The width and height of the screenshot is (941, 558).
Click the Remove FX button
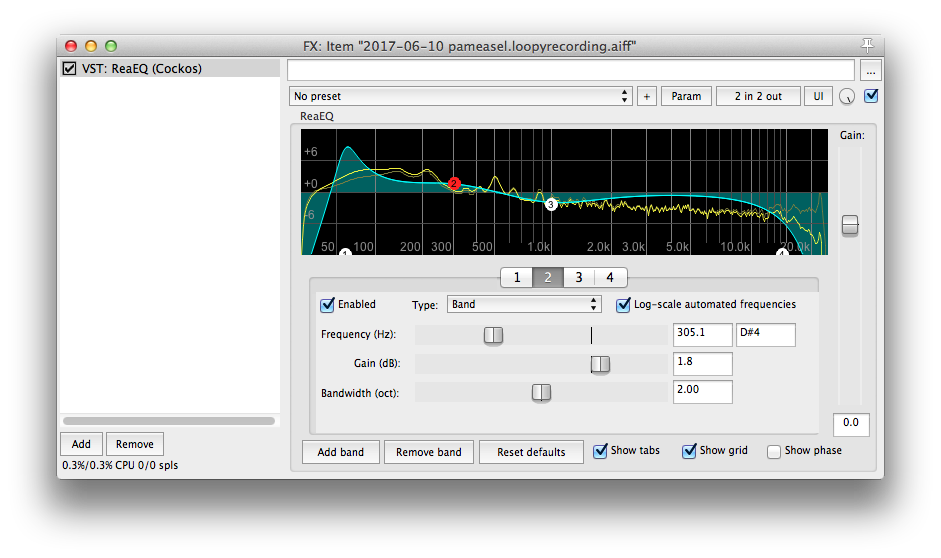click(x=134, y=445)
